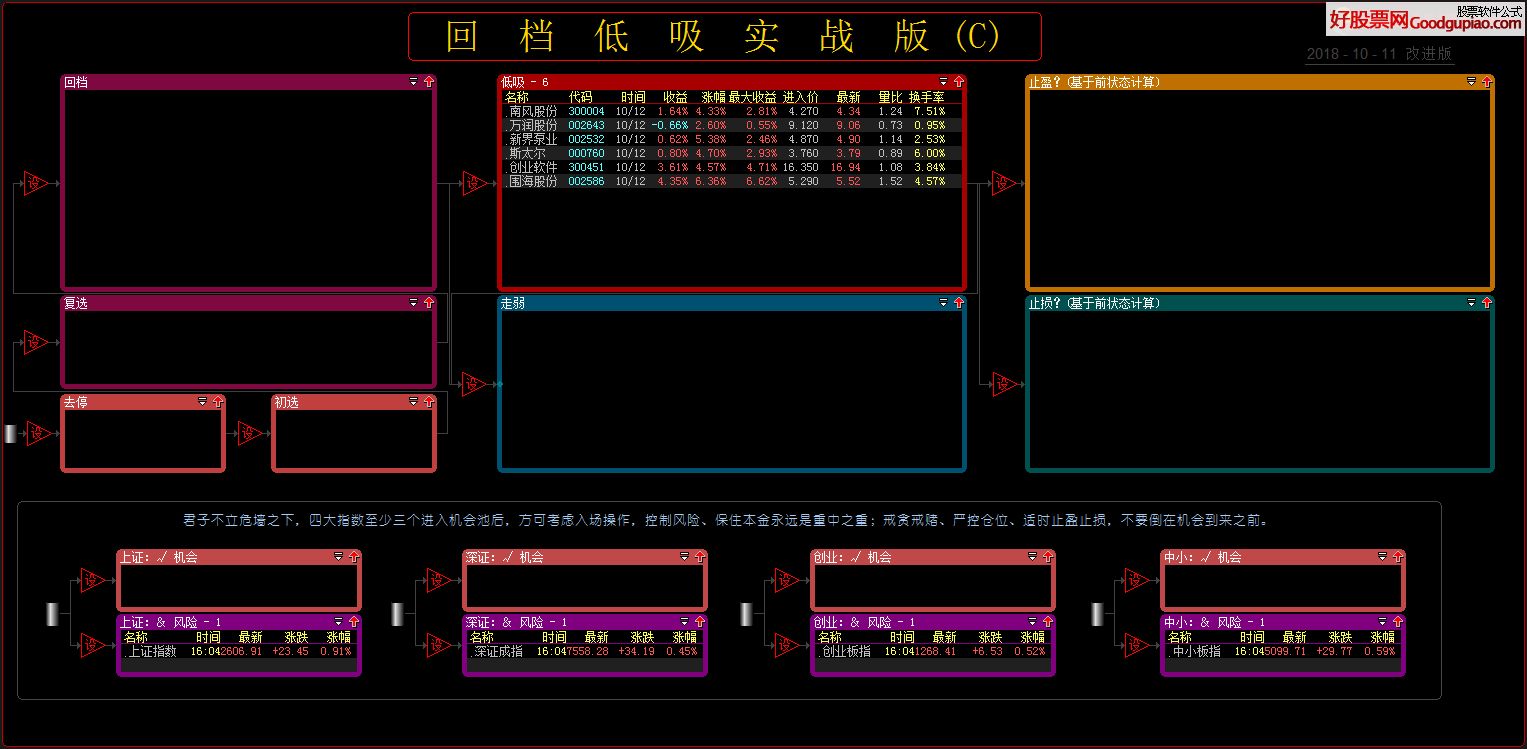
Task: Expand the 止盈 panel dropdown menu
Action: (x=1471, y=82)
